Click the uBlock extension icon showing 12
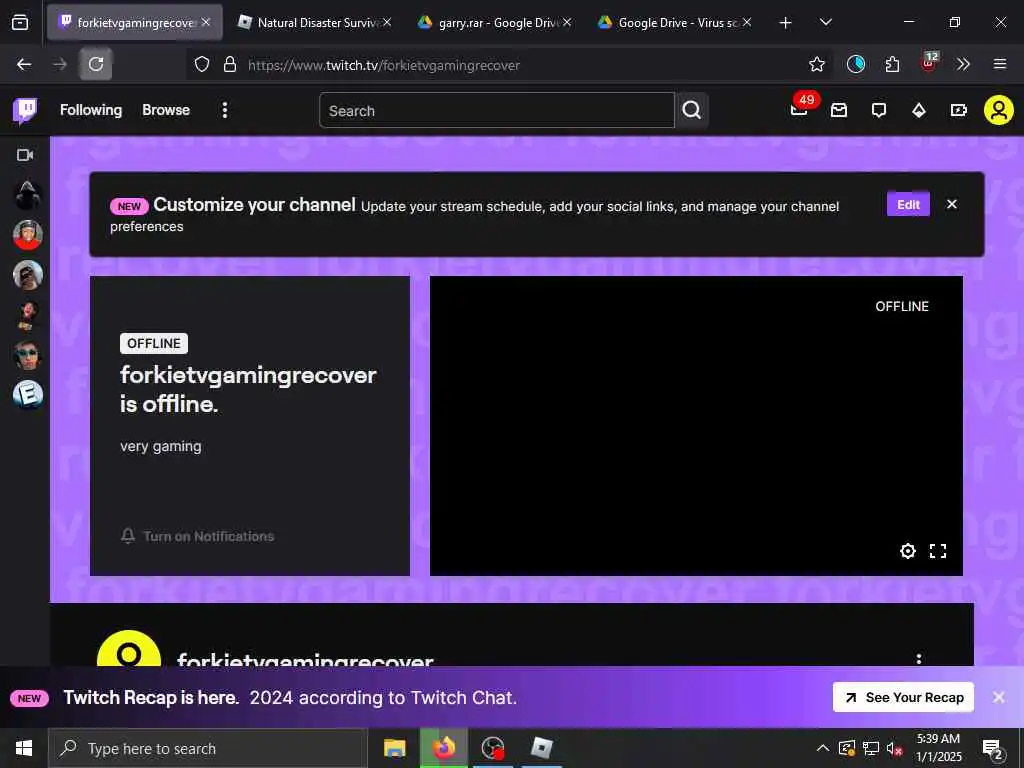Viewport: 1024px width, 768px height. (929, 63)
